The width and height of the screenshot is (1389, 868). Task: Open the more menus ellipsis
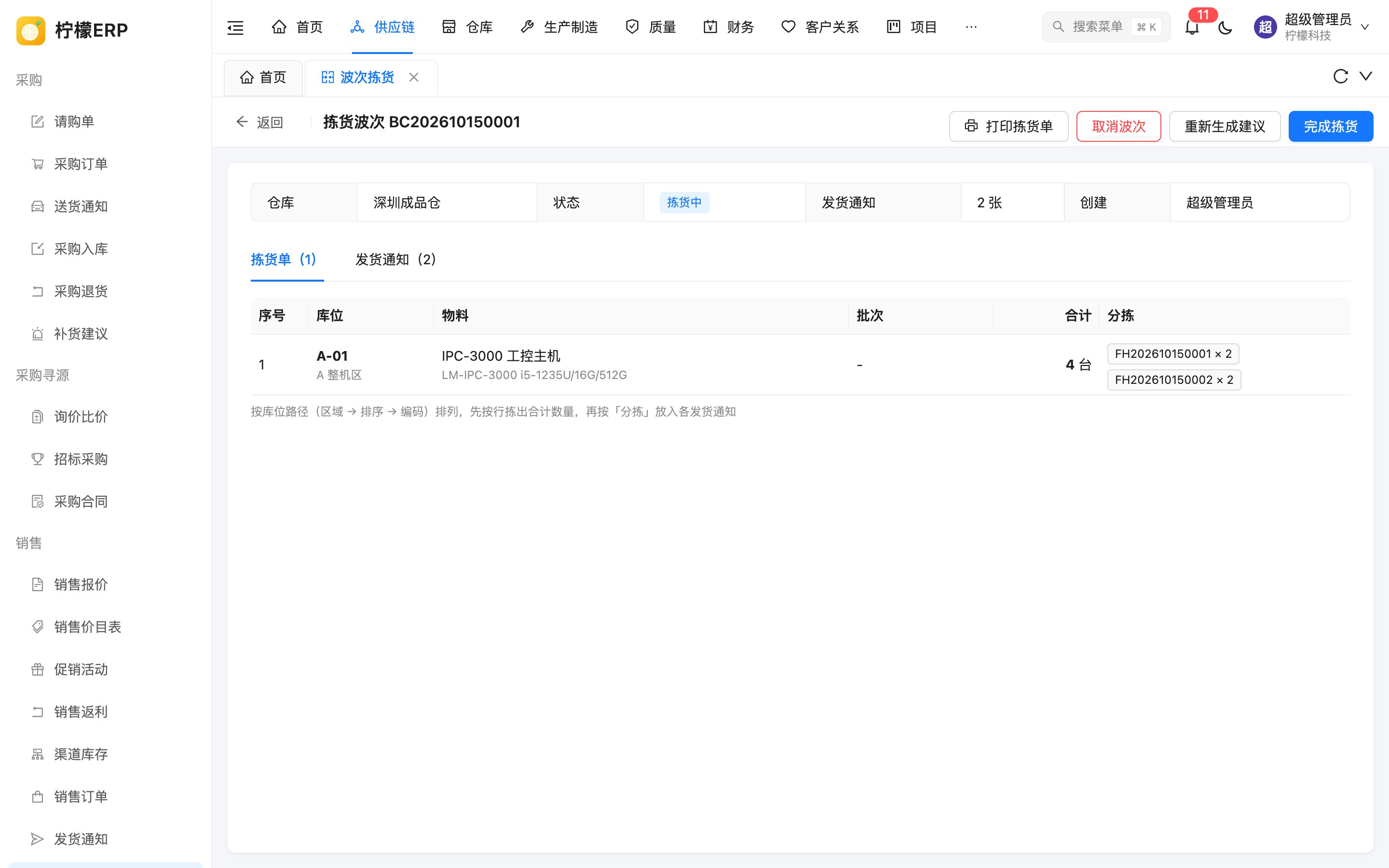click(971, 27)
